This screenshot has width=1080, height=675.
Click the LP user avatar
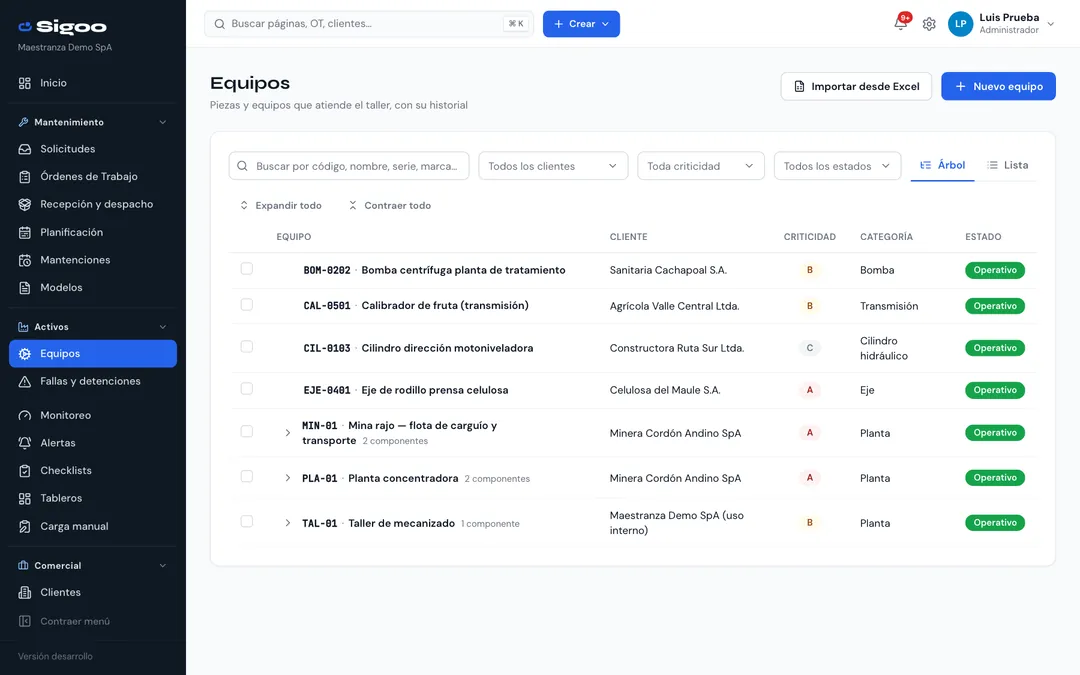point(960,23)
